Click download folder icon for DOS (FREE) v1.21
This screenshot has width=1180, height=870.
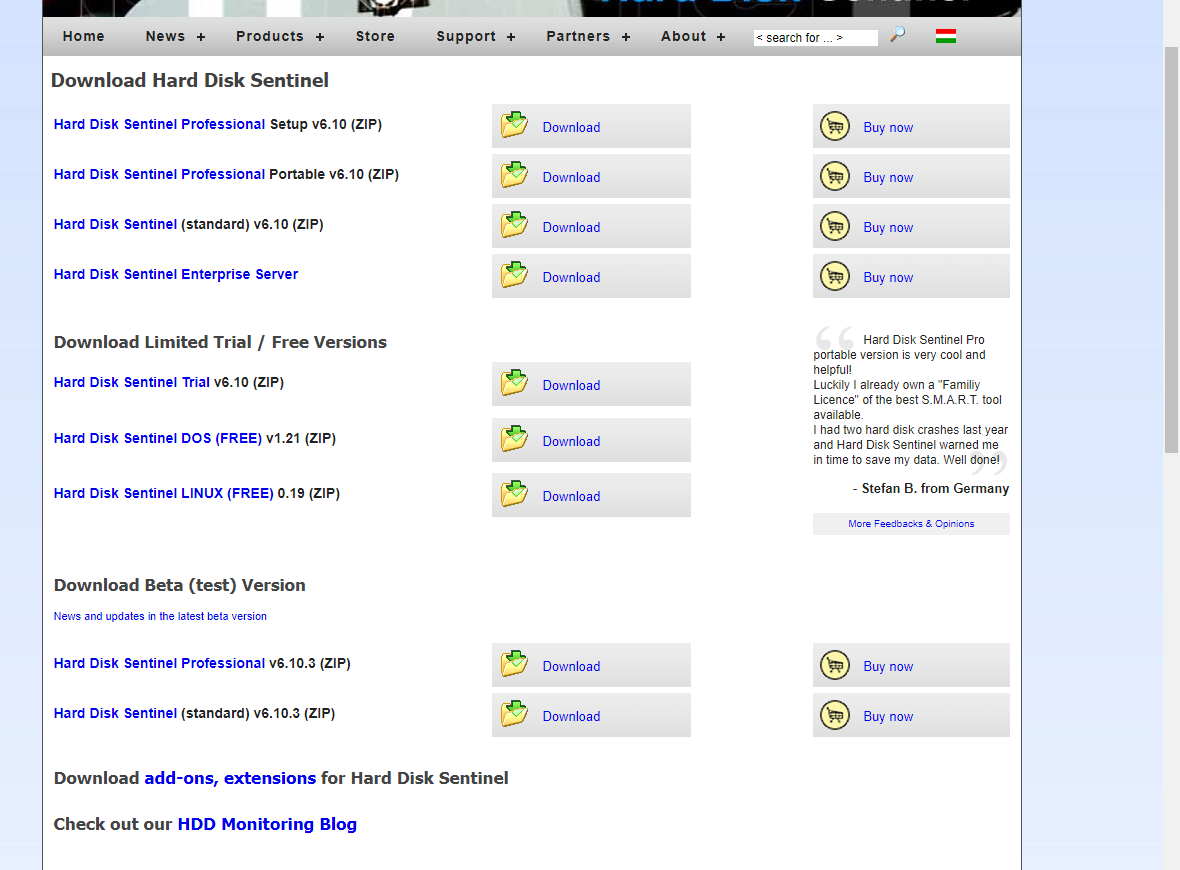tap(515, 439)
